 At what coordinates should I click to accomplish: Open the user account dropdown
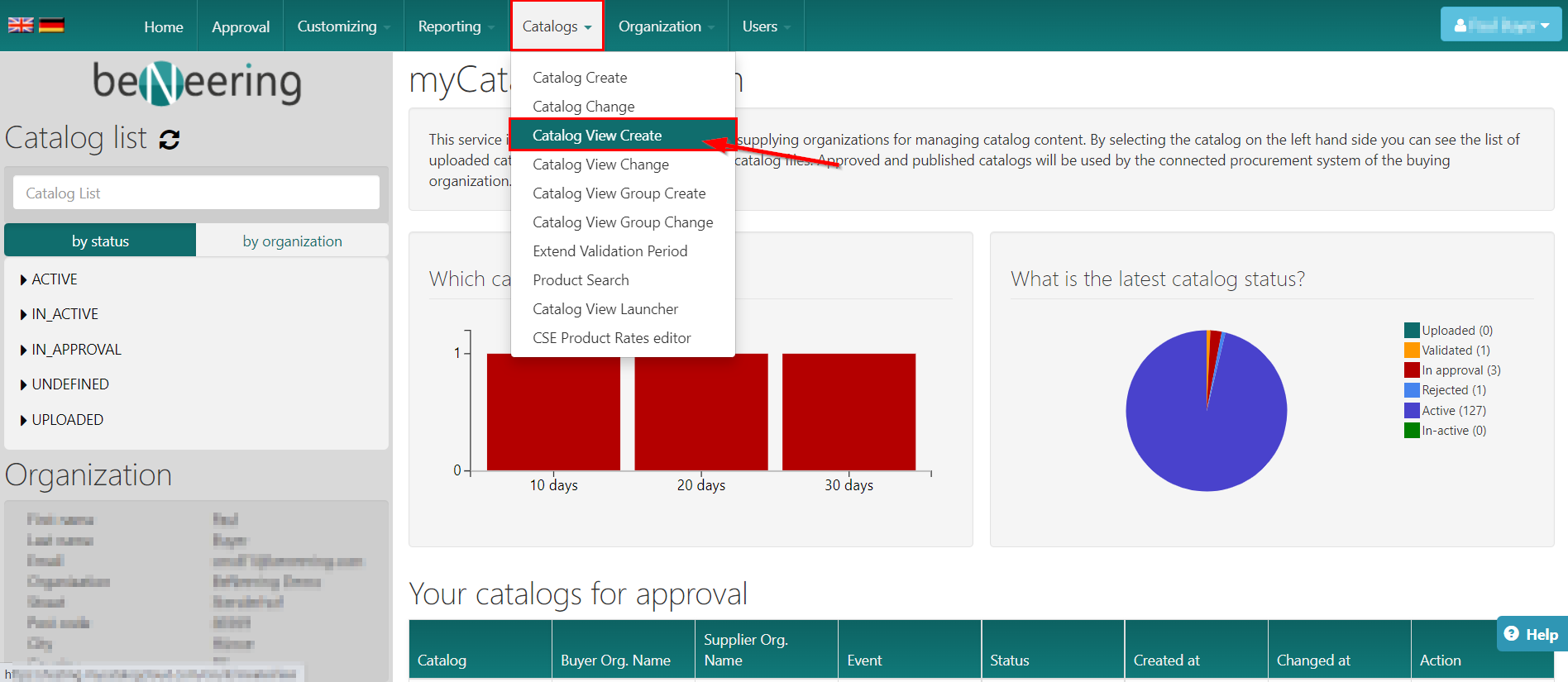(x=1500, y=25)
